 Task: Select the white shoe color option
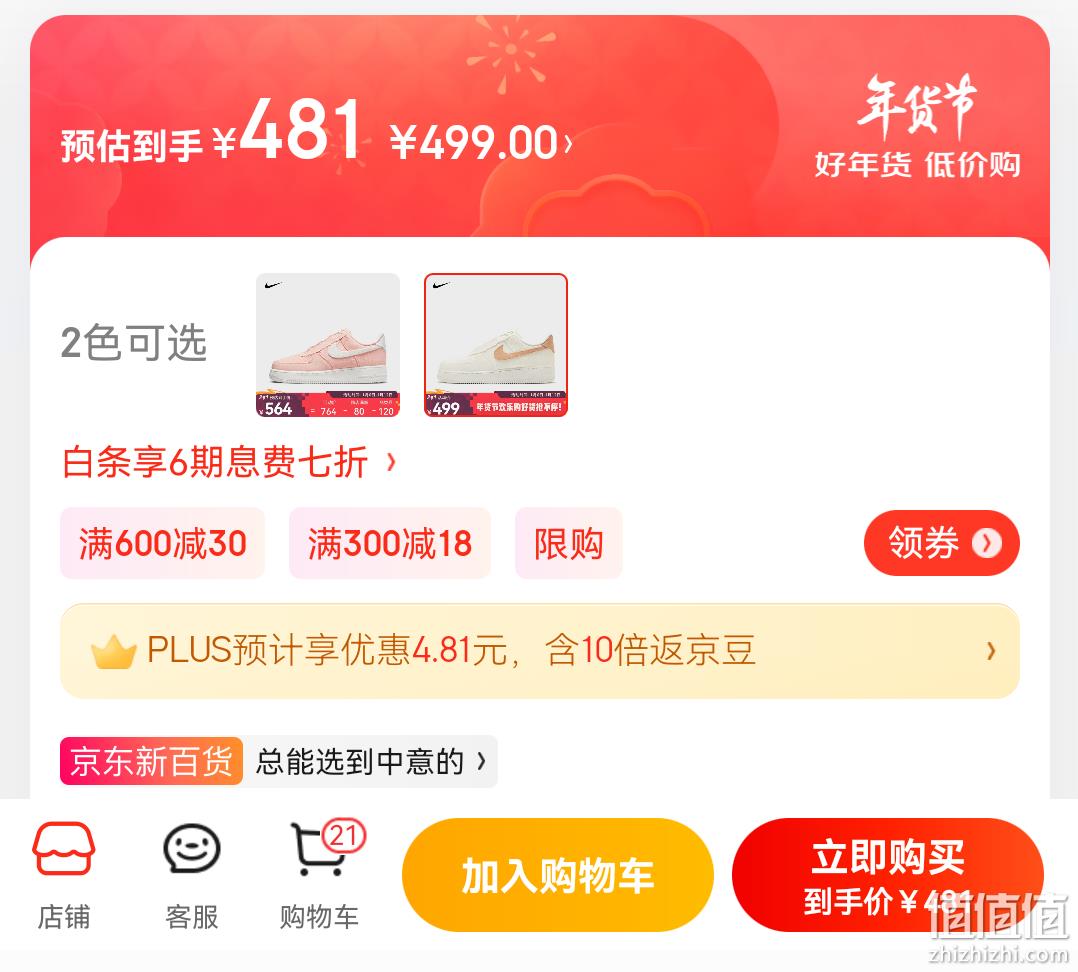click(496, 345)
